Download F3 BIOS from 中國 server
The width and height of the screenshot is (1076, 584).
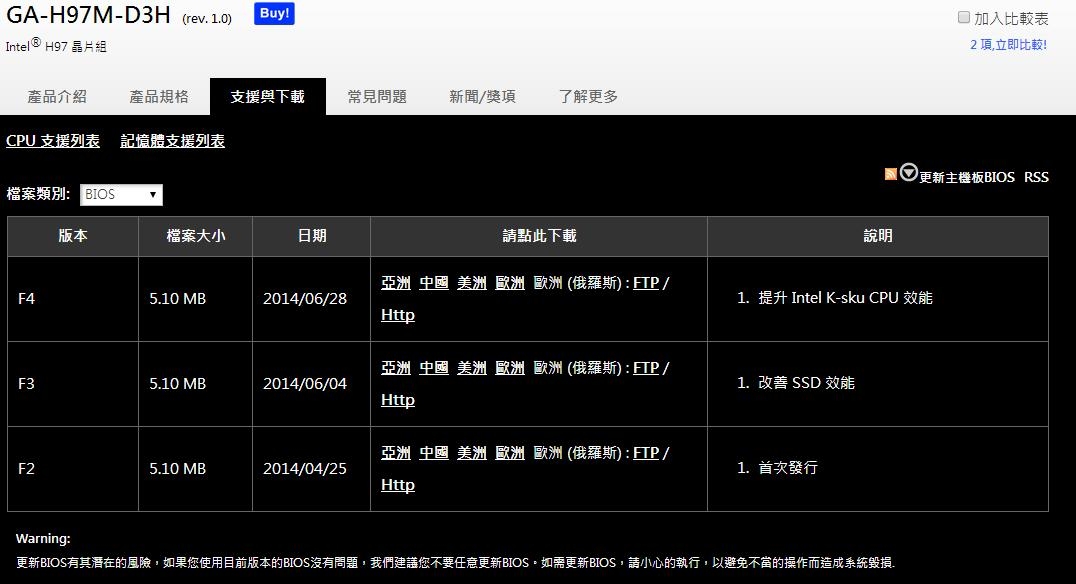pyautogui.click(x=434, y=368)
